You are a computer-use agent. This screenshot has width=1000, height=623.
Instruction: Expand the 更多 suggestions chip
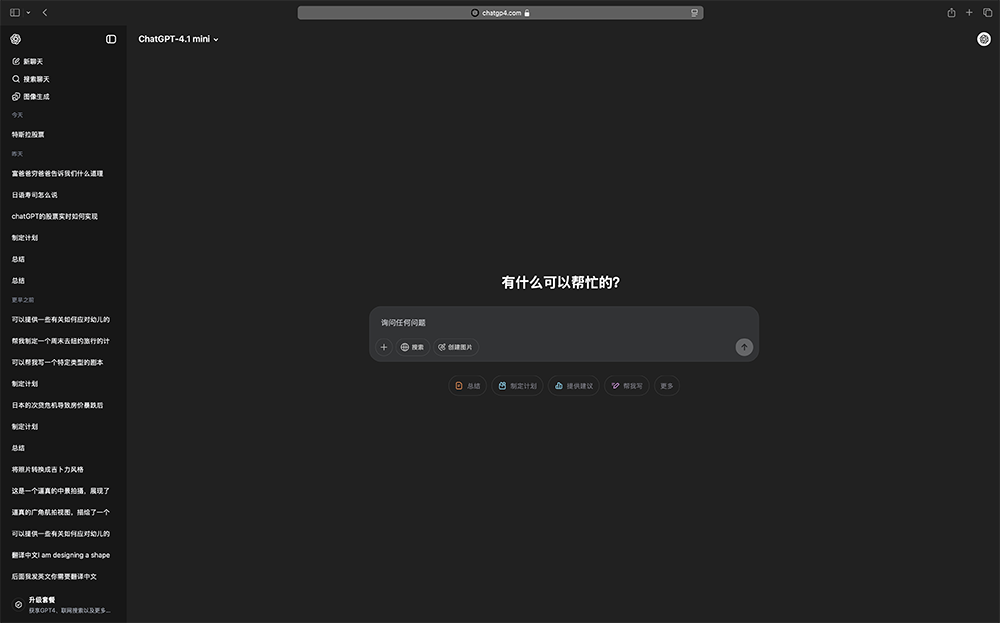(667, 386)
